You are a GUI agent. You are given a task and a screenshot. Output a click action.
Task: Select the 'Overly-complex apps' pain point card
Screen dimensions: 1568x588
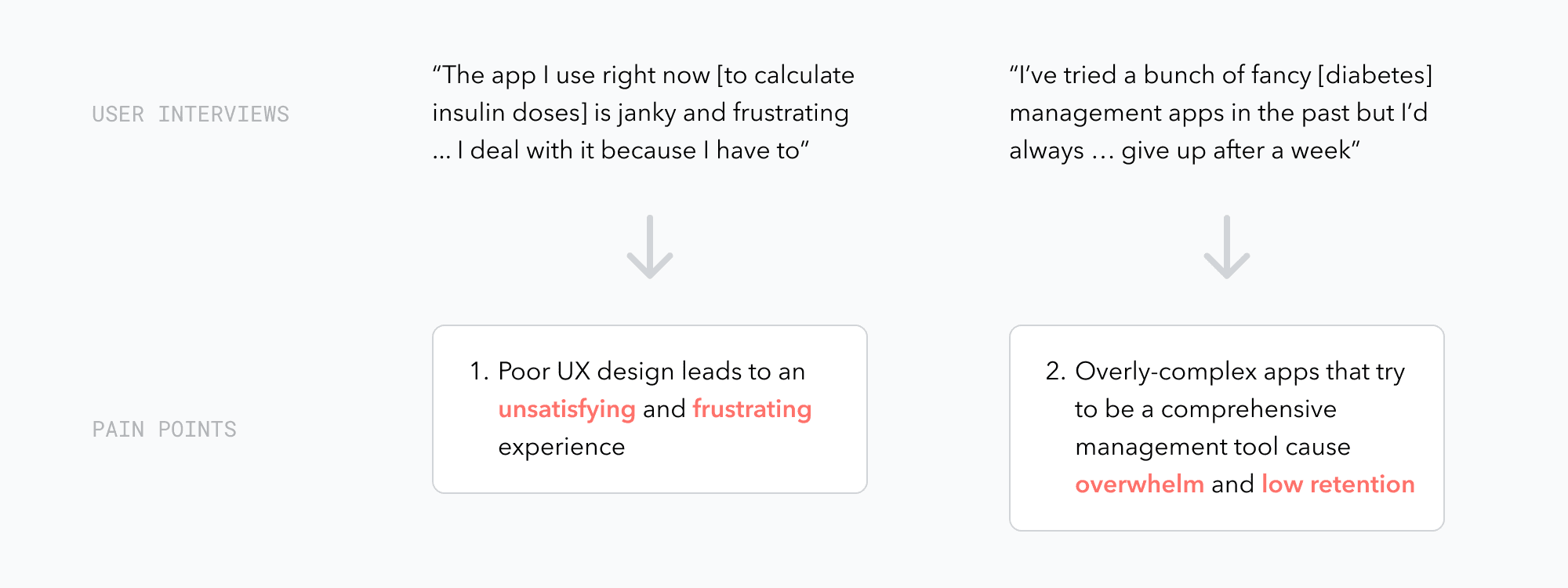1227,428
